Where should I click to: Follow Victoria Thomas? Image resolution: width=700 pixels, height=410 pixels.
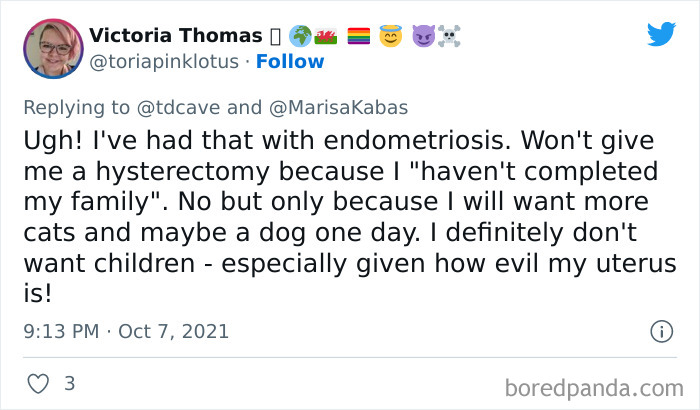coord(290,62)
